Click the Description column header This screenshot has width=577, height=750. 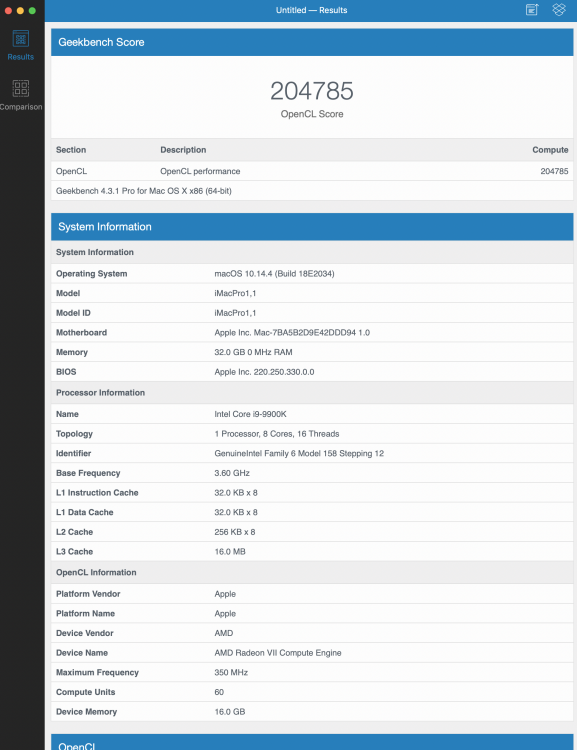pyautogui.click(x=183, y=150)
